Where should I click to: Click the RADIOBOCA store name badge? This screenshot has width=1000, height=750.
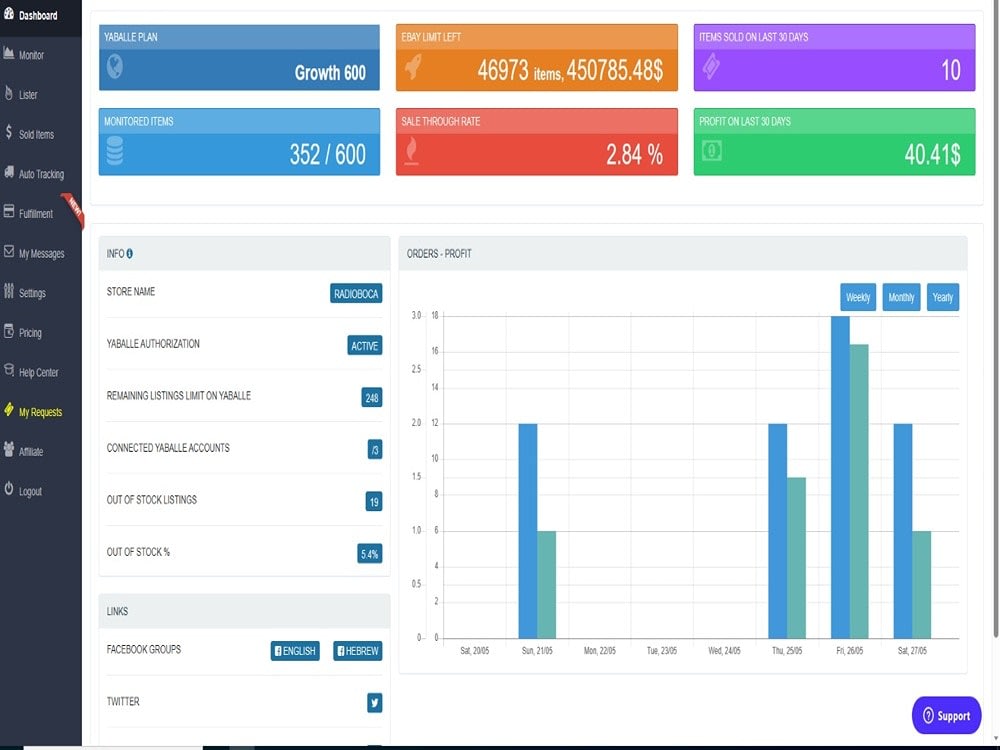click(356, 293)
